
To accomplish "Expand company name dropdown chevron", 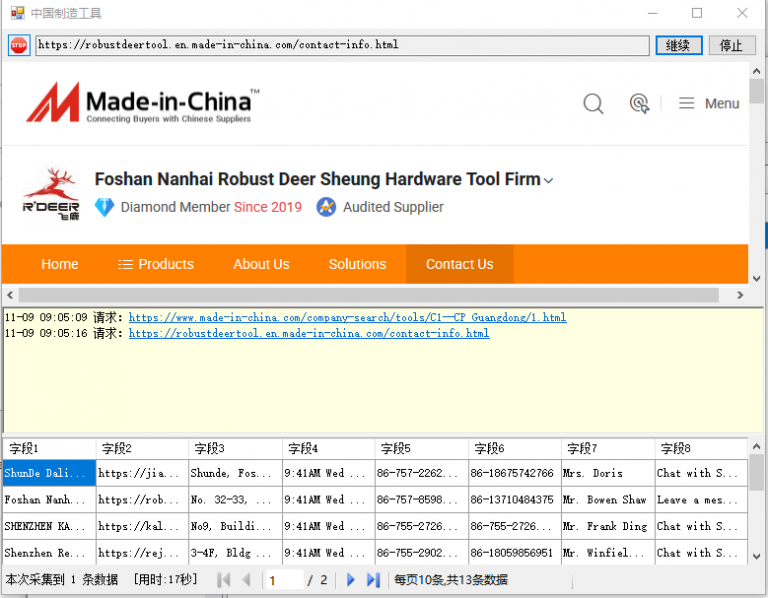I will tap(549, 181).
